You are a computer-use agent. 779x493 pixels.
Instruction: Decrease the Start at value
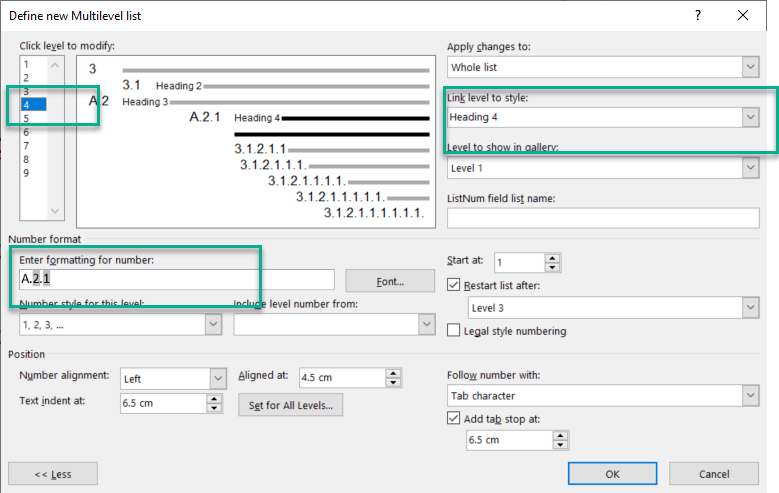pos(552,267)
